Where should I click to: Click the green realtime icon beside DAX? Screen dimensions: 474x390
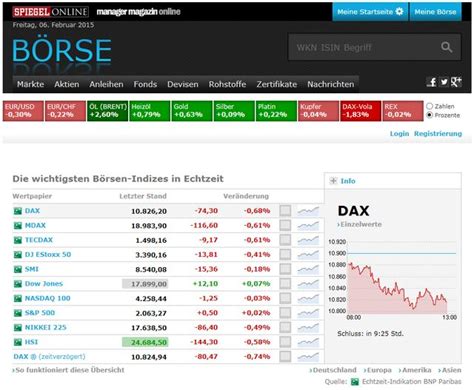coord(18,211)
